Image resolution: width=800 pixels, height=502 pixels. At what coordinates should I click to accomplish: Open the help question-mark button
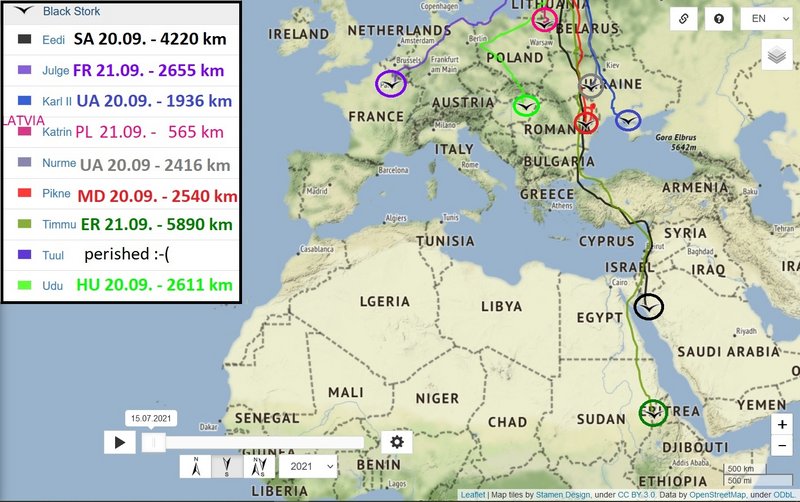(719, 19)
